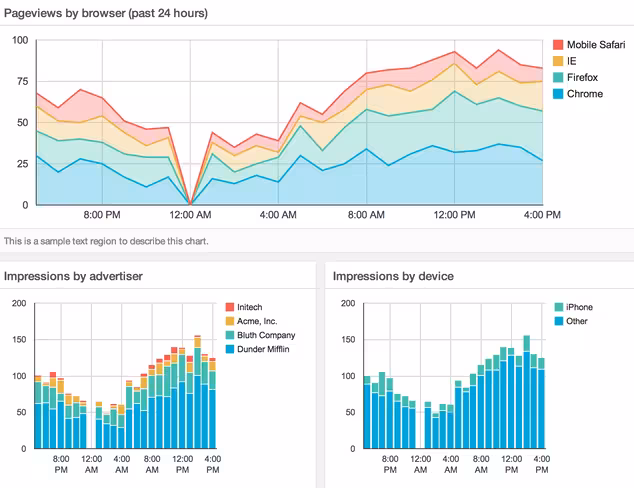Click the Acme, Inc. legend swatch

[x=230, y=321]
